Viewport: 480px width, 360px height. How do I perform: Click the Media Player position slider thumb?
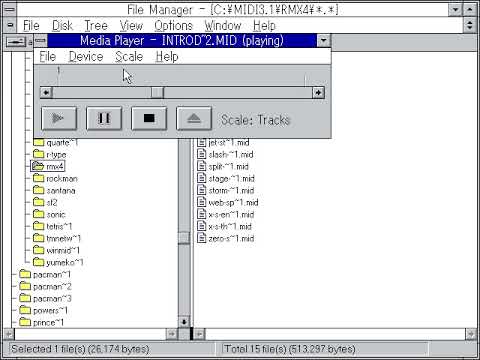pyautogui.click(x=157, y=92)
